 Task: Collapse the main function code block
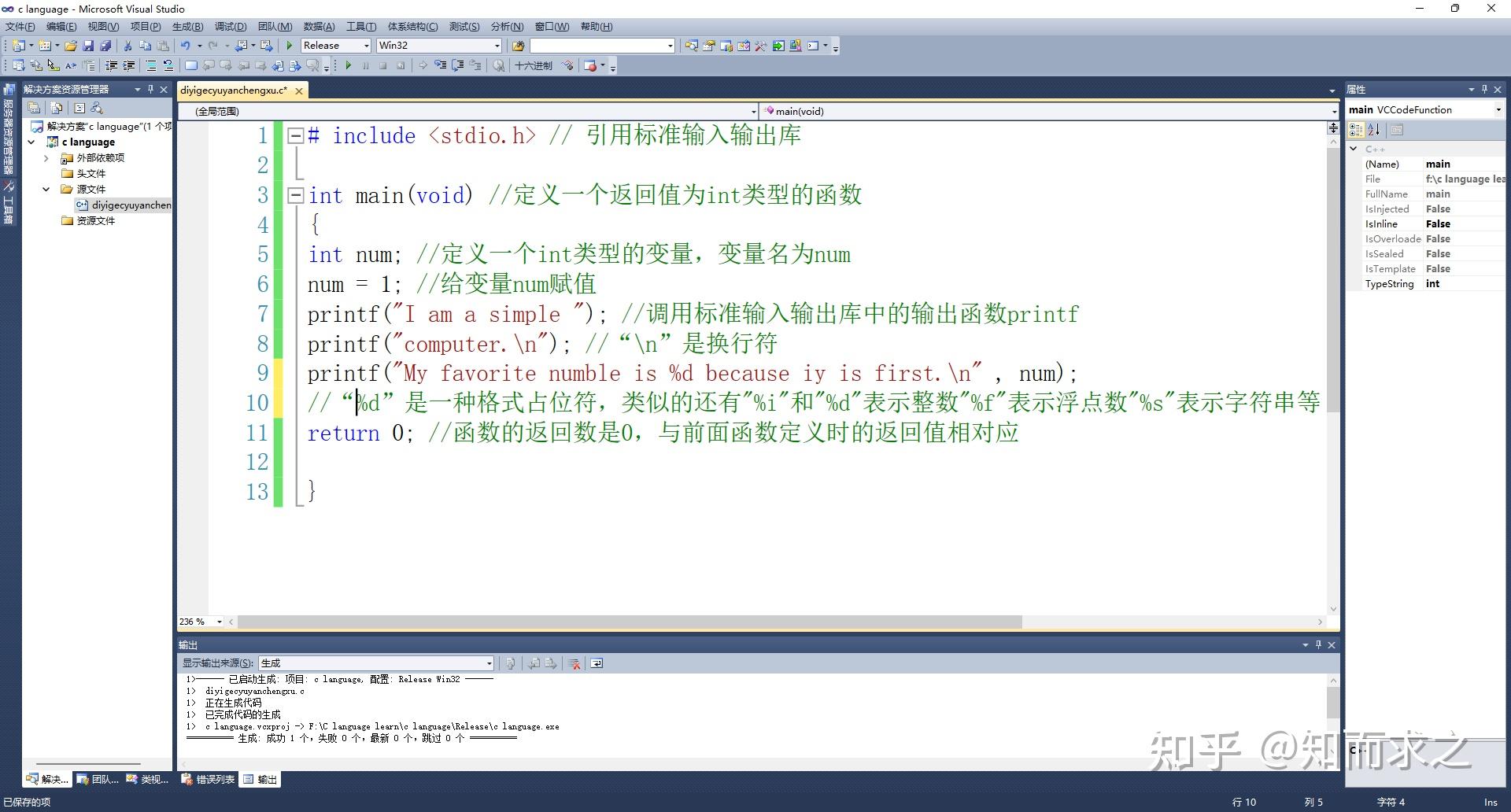(296, 195)
